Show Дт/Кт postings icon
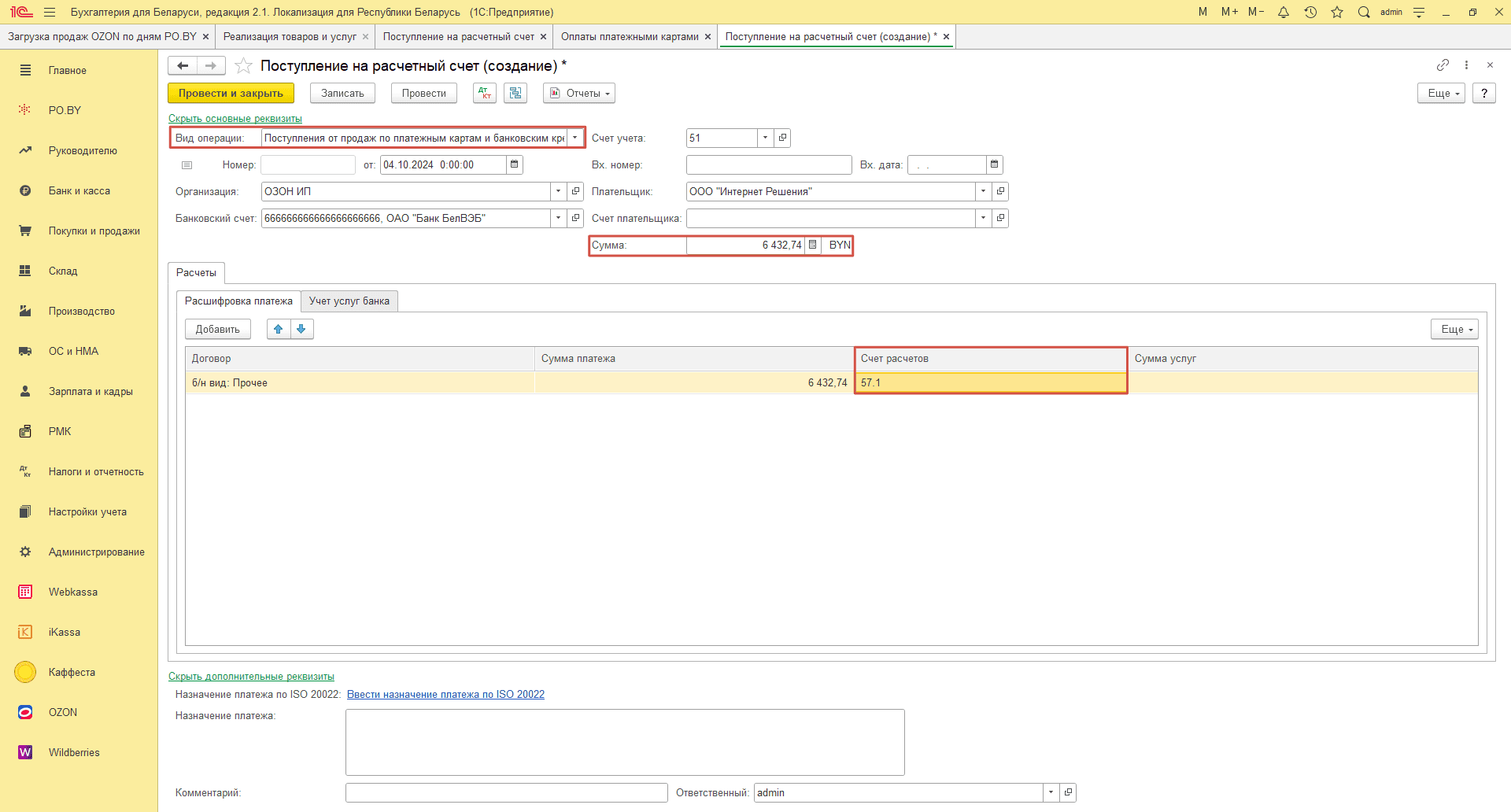Screen dimensions: 1511x812 [x=485, y=93]
